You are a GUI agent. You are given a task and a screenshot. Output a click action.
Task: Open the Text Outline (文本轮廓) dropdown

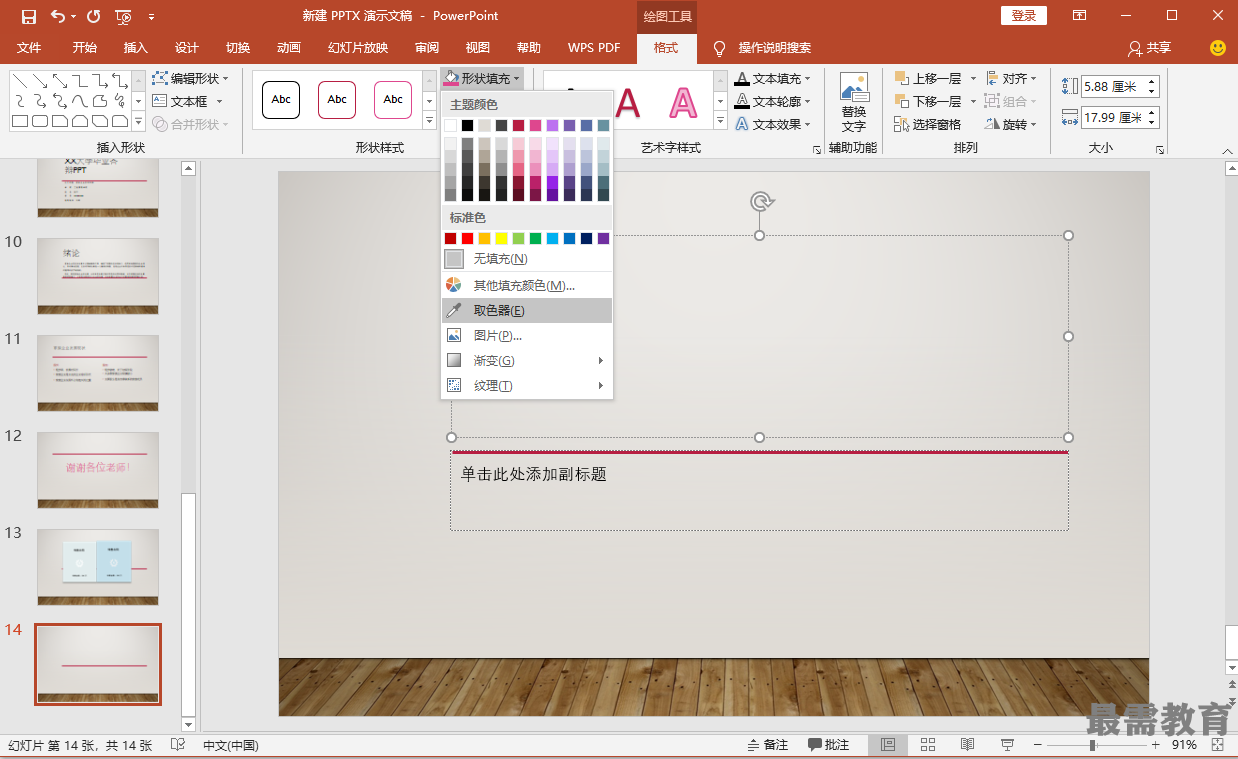773,101
